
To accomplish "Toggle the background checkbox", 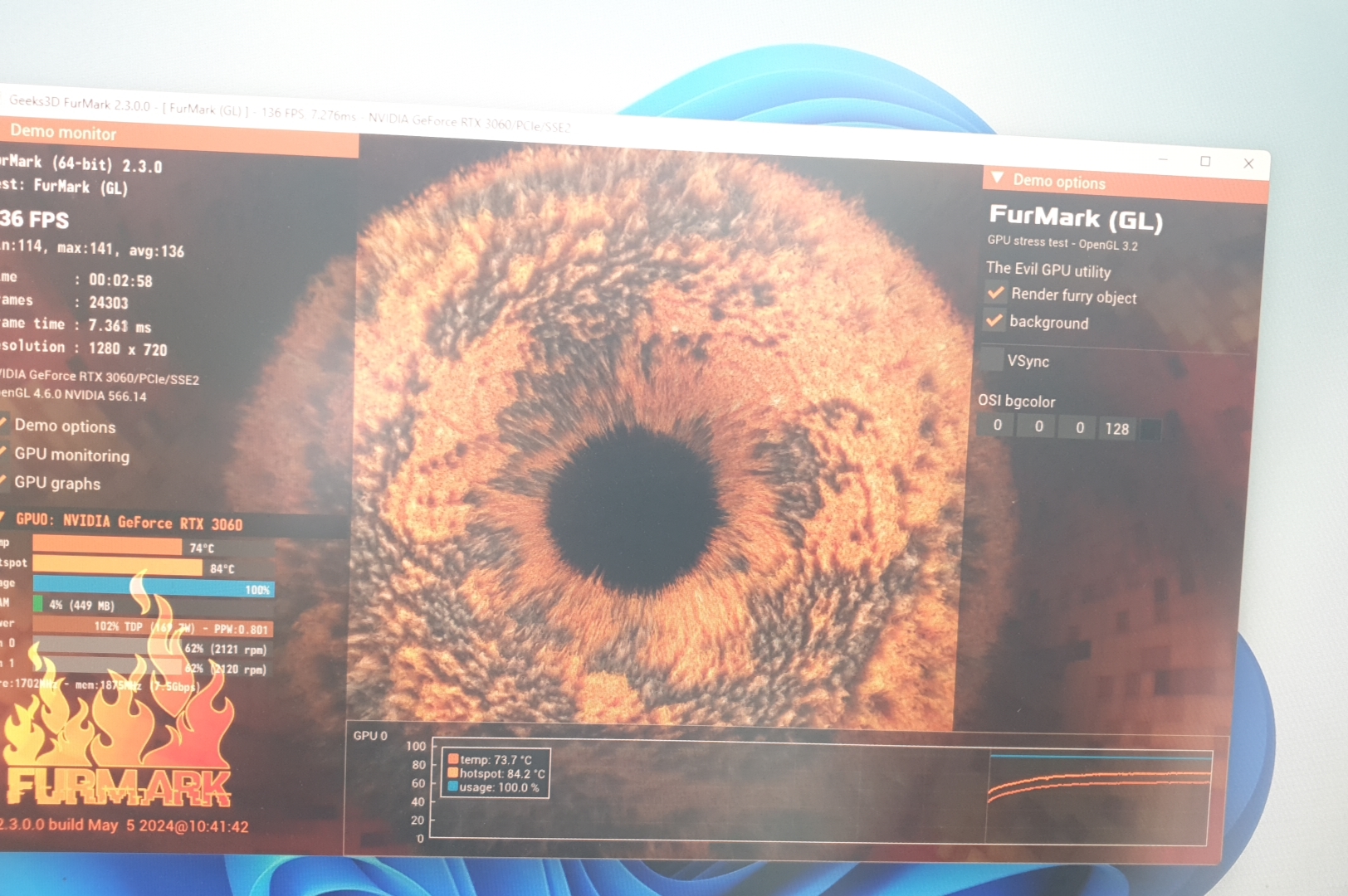I will coord(994,320).
